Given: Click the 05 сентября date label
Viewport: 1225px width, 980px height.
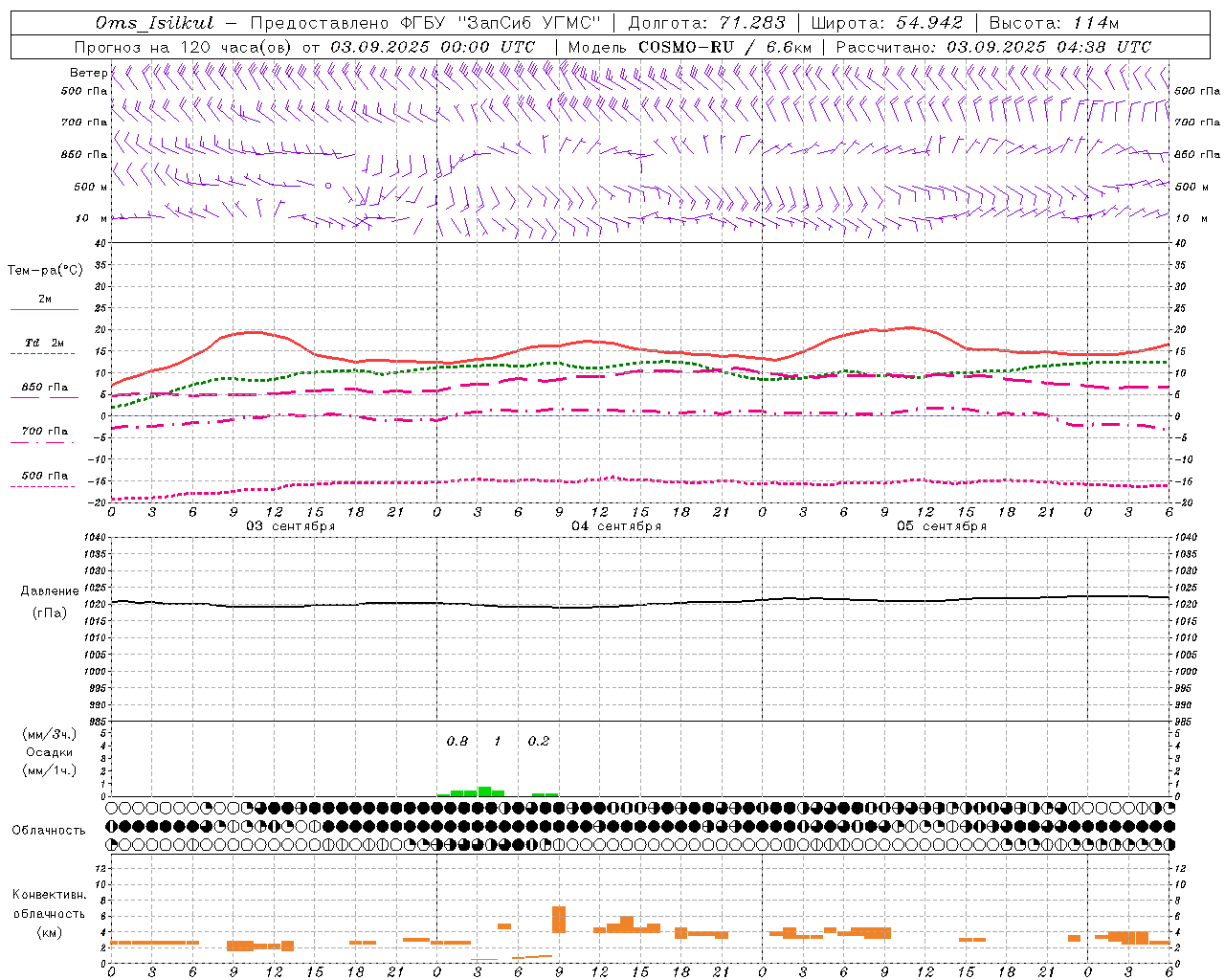Looking at the screenshot, I should pos(942,526).
